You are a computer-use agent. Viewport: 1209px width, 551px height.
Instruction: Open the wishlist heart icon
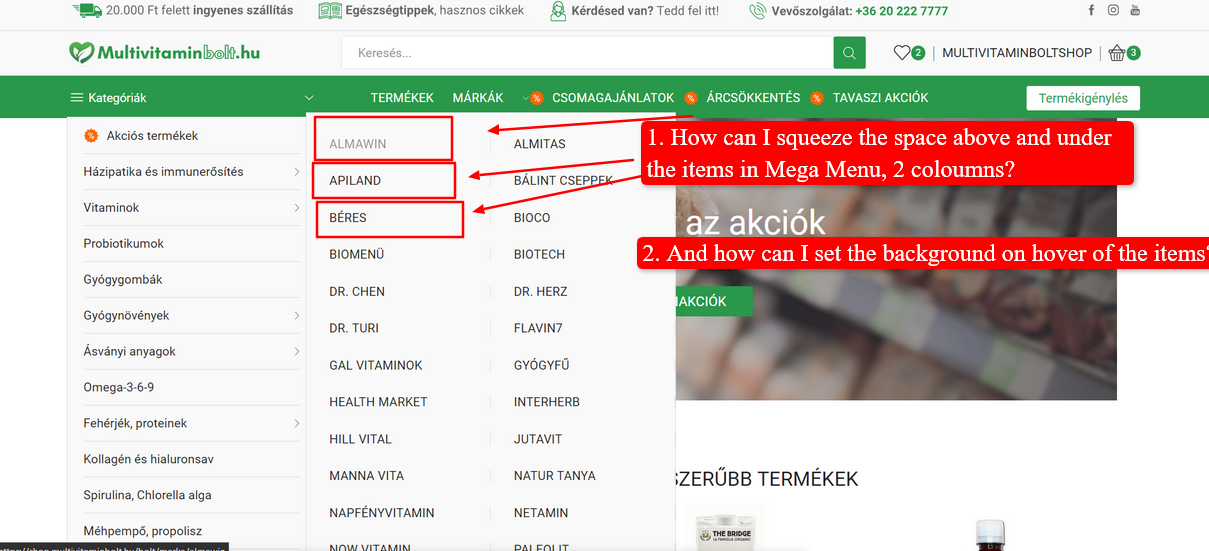click(x=902, y=52)
